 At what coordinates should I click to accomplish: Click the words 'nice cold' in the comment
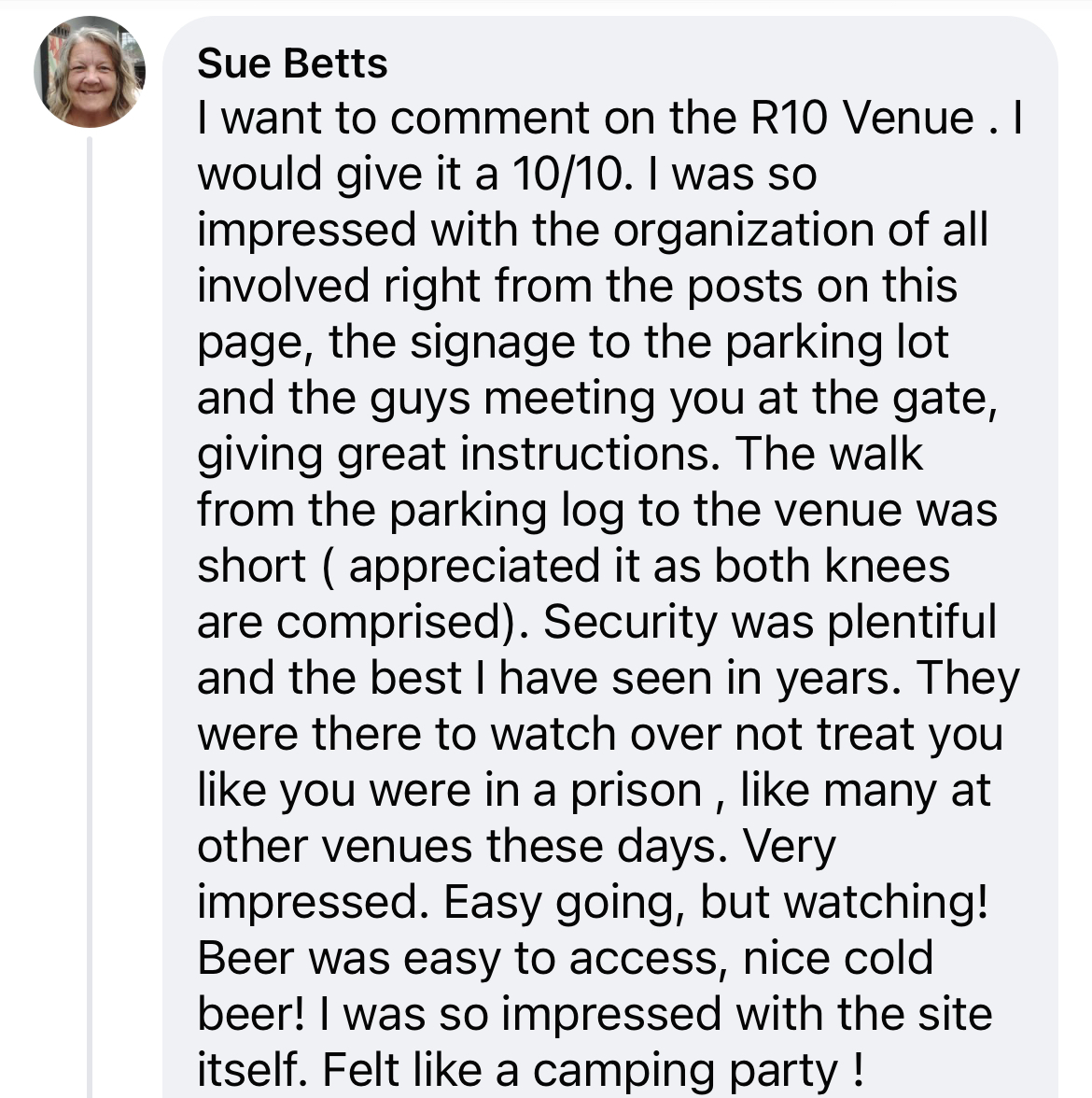(x=838, y=958)
